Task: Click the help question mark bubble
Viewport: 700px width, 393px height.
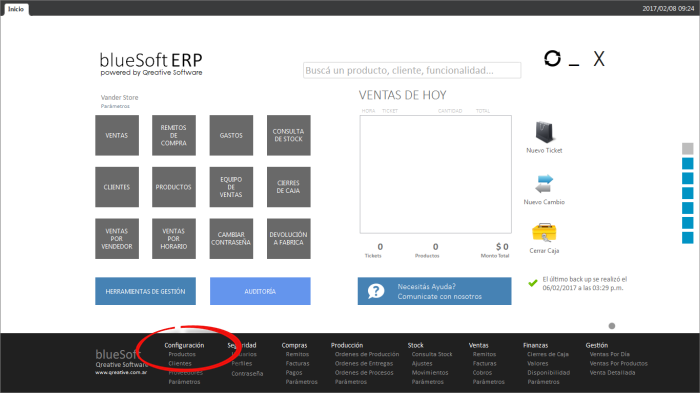Action: click(x=376, y=291)
